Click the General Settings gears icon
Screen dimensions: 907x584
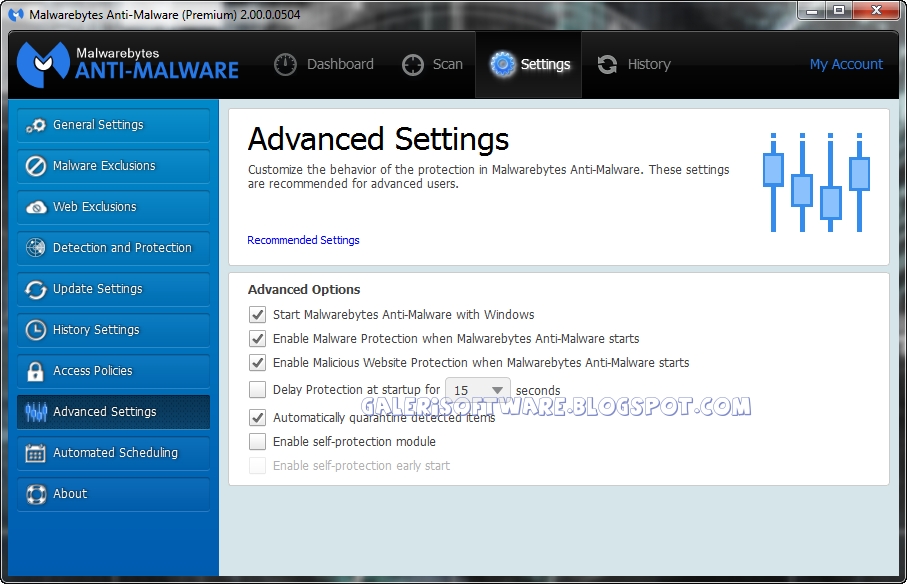click(x=35, y=125)
